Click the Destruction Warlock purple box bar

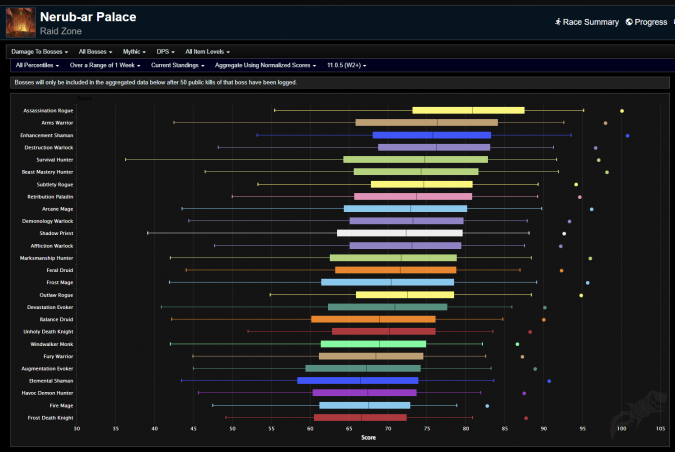pos(434,147)
